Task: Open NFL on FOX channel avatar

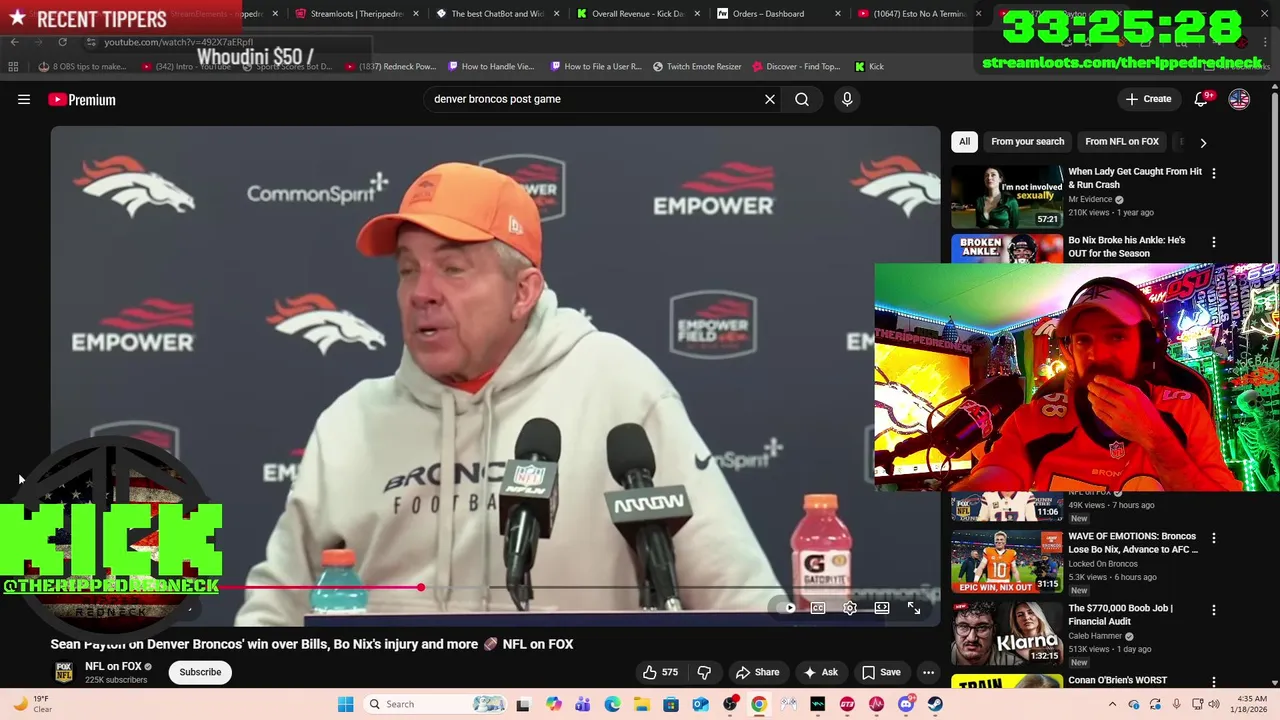Action: coord(64,672)
